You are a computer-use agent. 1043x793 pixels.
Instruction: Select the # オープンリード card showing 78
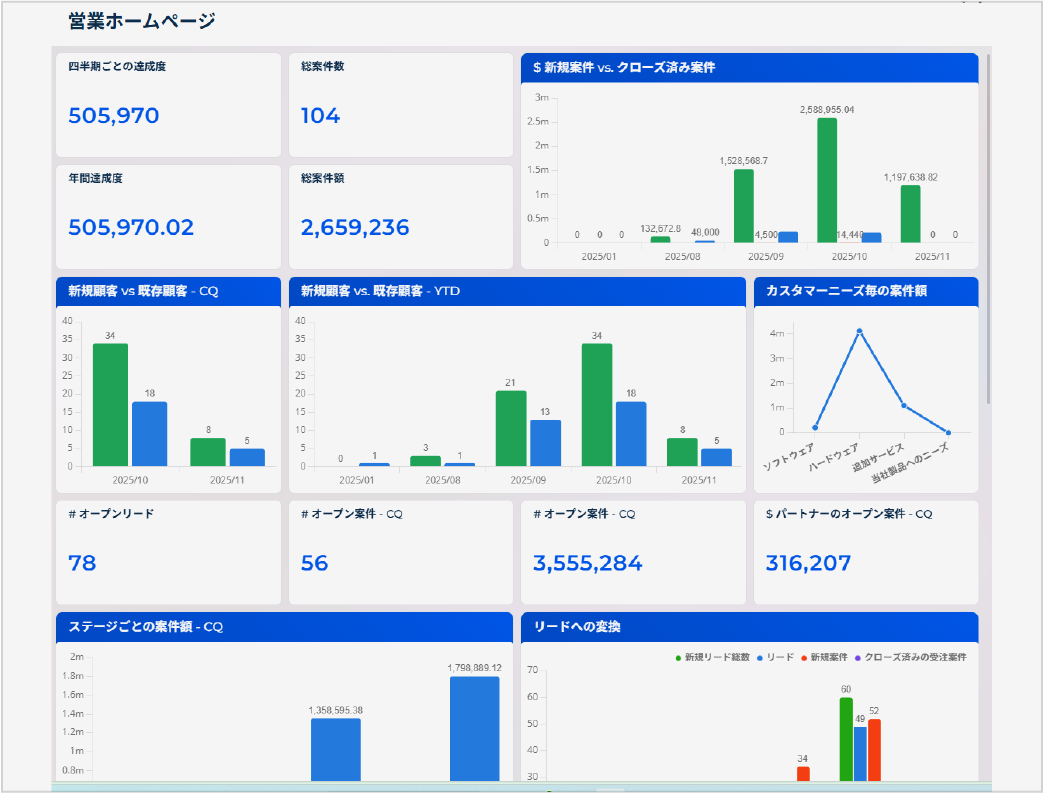click(x=168, y=552)
